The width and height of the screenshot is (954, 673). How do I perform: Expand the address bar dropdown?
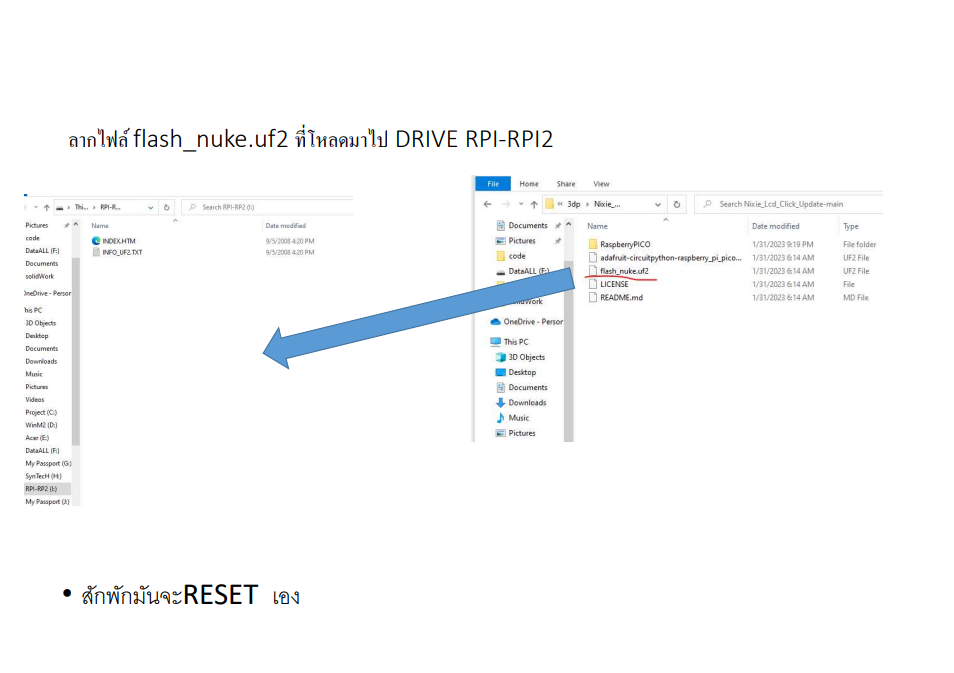[x=656, y=203]
